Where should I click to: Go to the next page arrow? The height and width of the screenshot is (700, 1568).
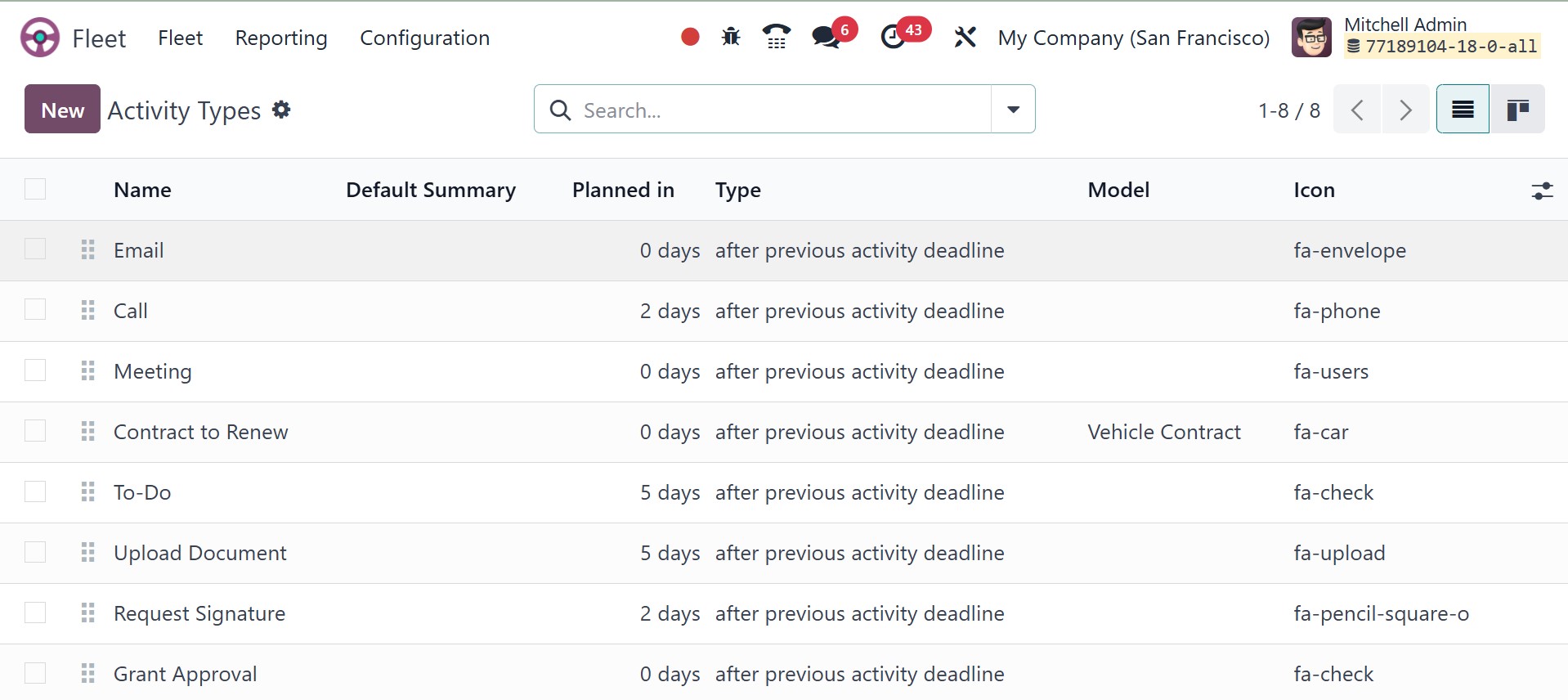[1405, 110]
